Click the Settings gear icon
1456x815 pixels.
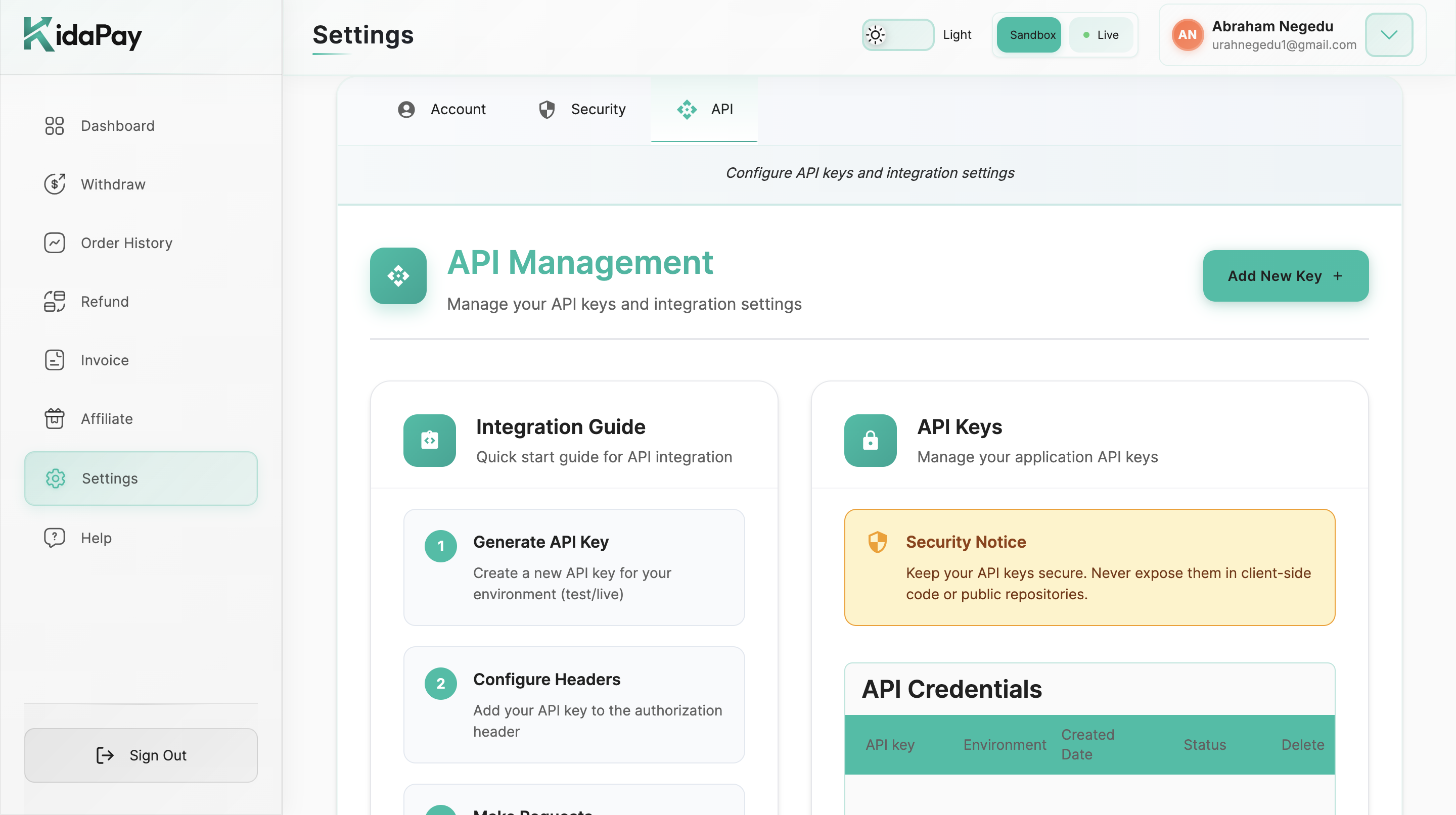pos(56,478)
